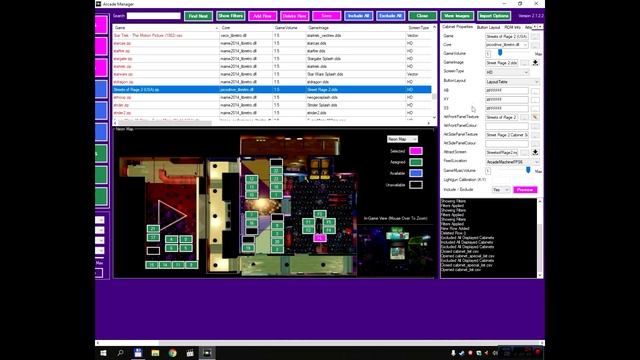Adjust the GameVolume slider handle
The height and width of the screenshot is (360, 640).
click(500, 53)
